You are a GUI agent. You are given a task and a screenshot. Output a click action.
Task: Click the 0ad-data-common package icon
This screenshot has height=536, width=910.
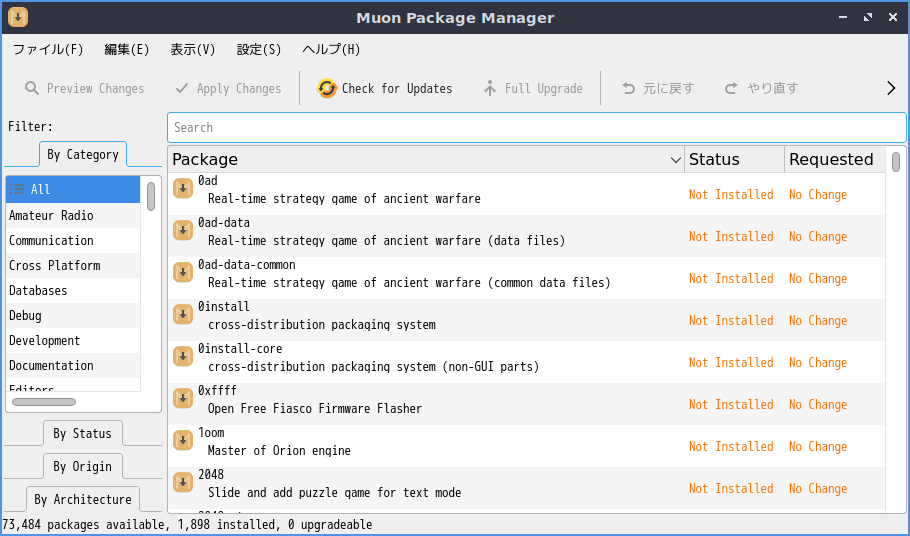tap(183, 272)
